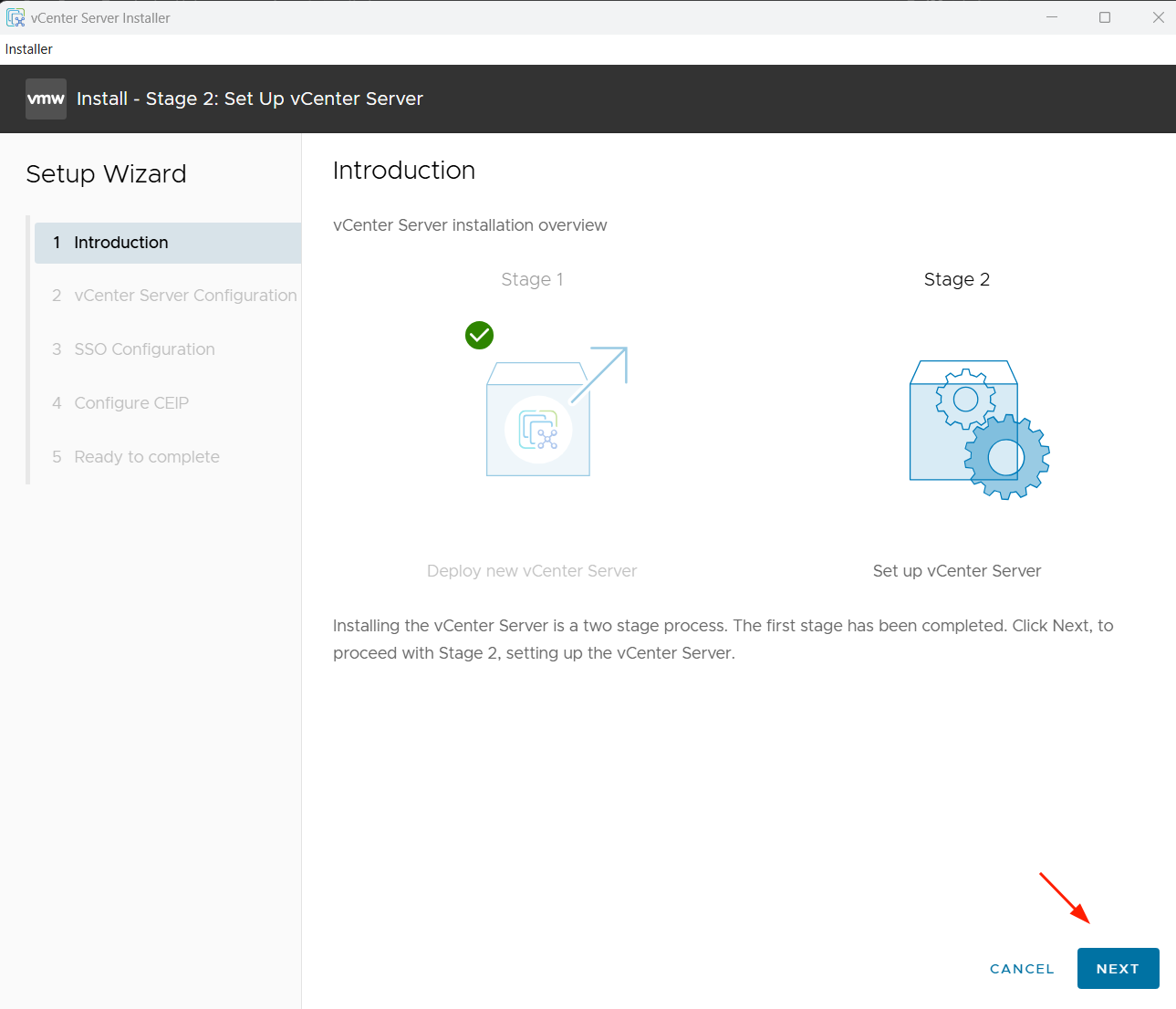The image size is (1176, 1009).
Task: Click the "Deploy new vCenter Server" caption
Action: (532, 571)
